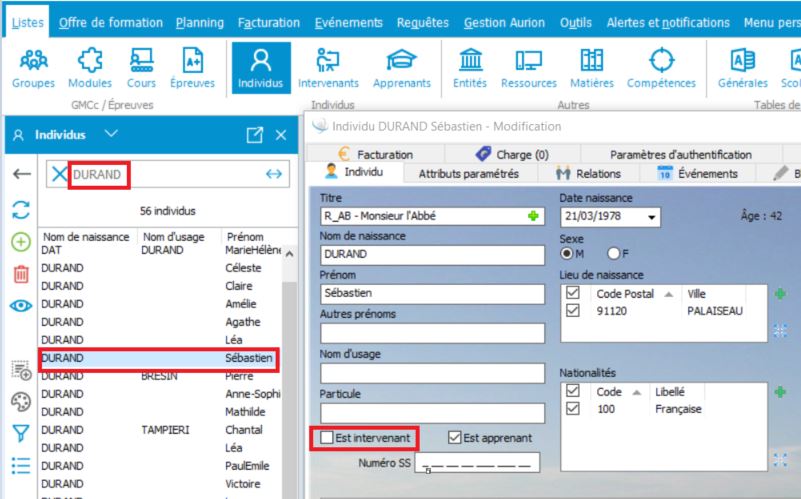Enable the Est intervenant checkbox
The width and height of the screenshot is (801, 499).
click(327, 437)
